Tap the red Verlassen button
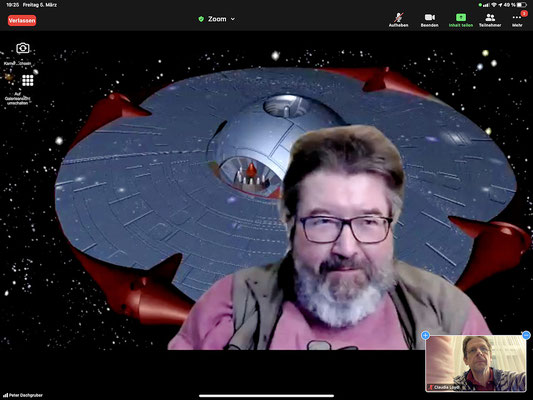The image size is (533, 400). click(x=22, y=20)
